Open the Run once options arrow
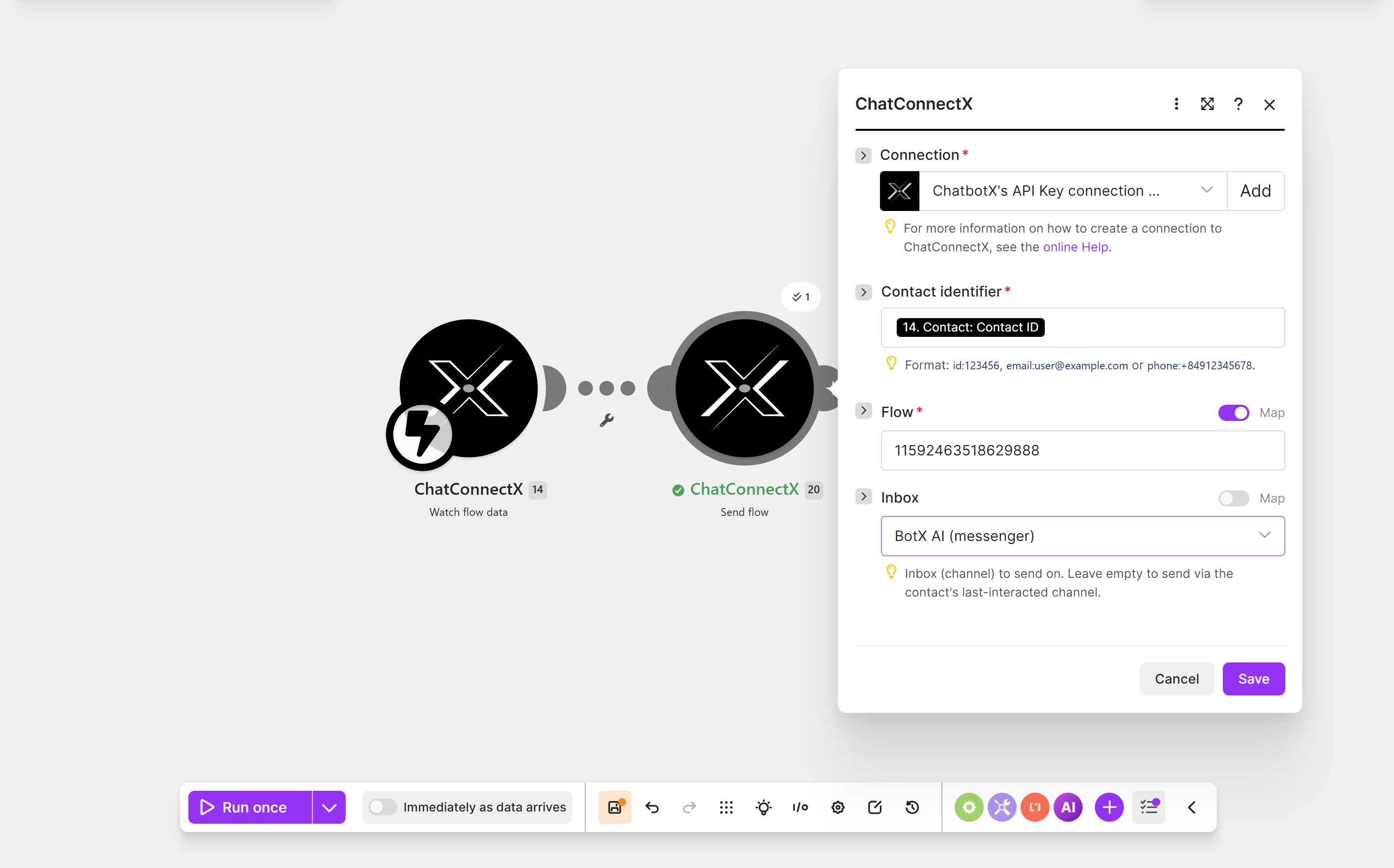The image size is (1394, 868). click(x=329, y=807)
